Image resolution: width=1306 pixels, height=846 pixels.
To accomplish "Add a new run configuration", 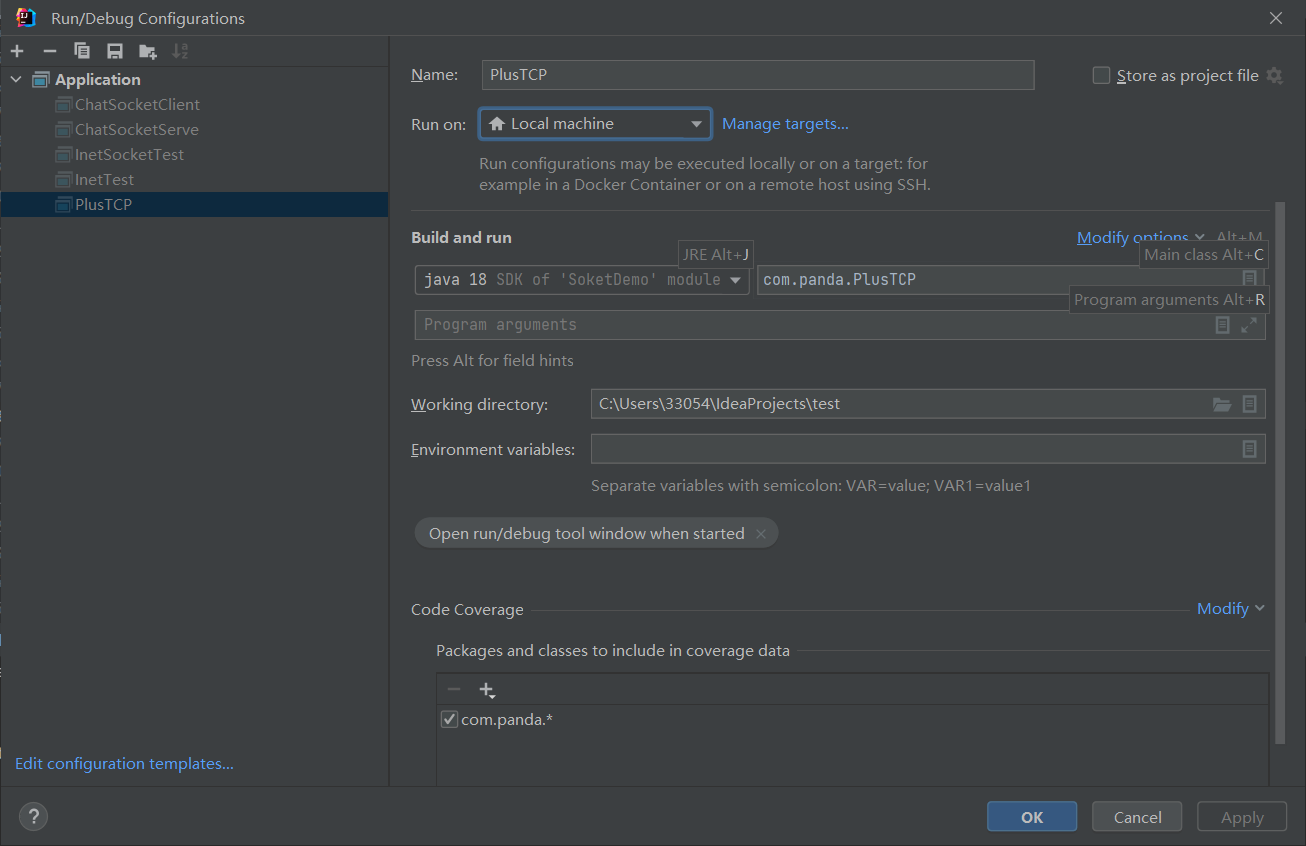I will click(17, 51).
